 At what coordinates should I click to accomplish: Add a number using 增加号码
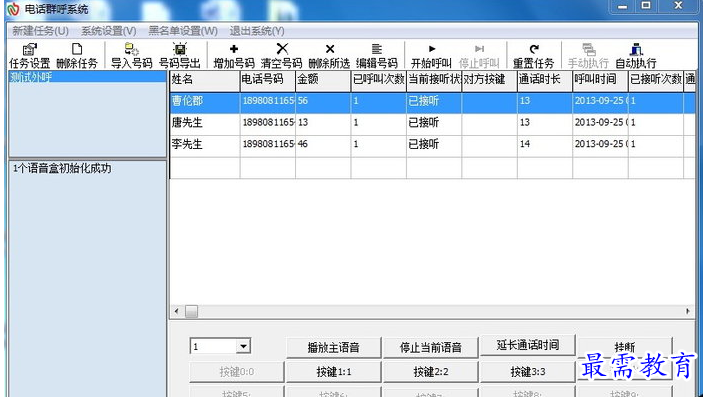234,56
